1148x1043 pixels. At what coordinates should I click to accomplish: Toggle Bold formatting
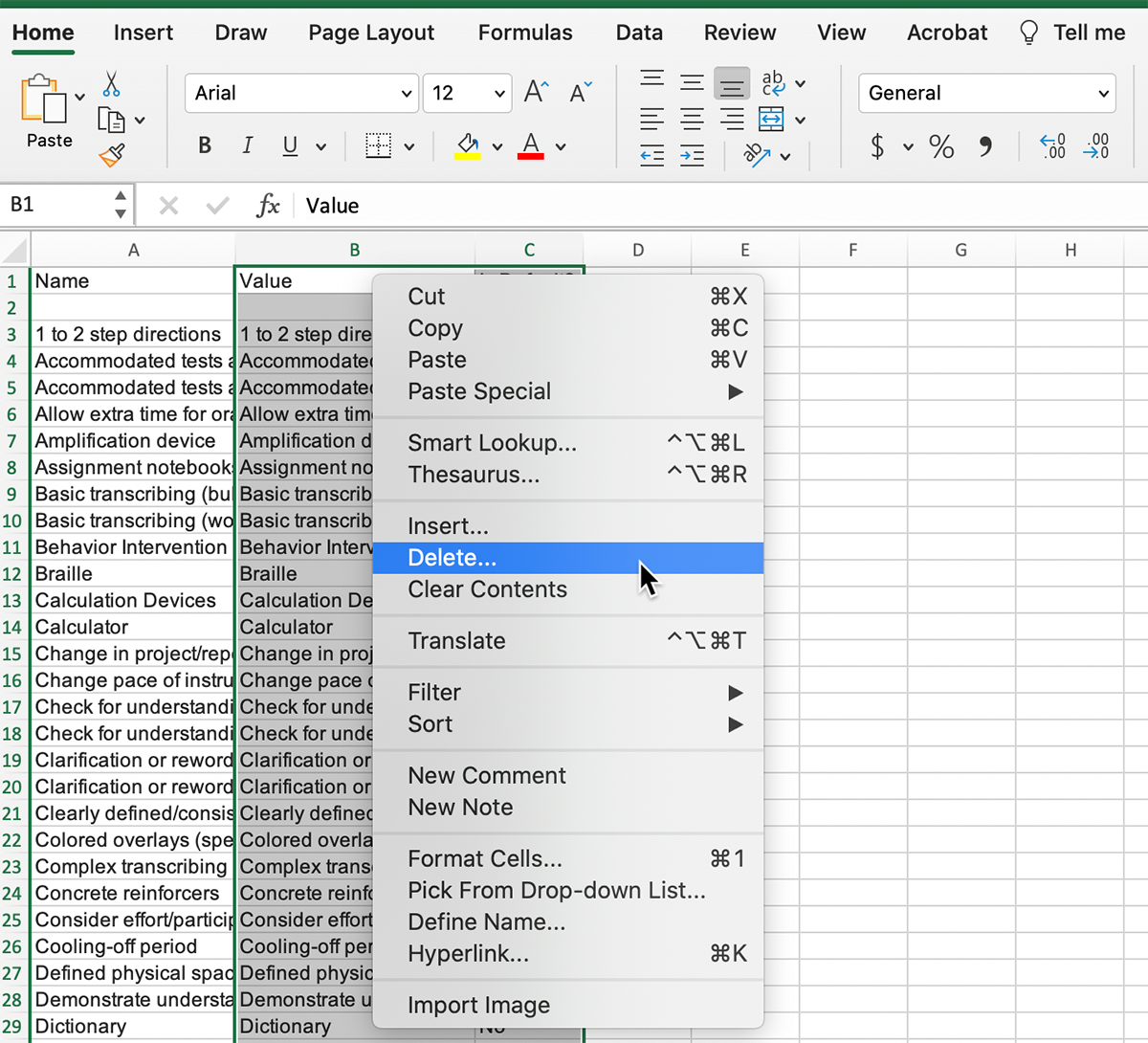click(x=205, y=146)
